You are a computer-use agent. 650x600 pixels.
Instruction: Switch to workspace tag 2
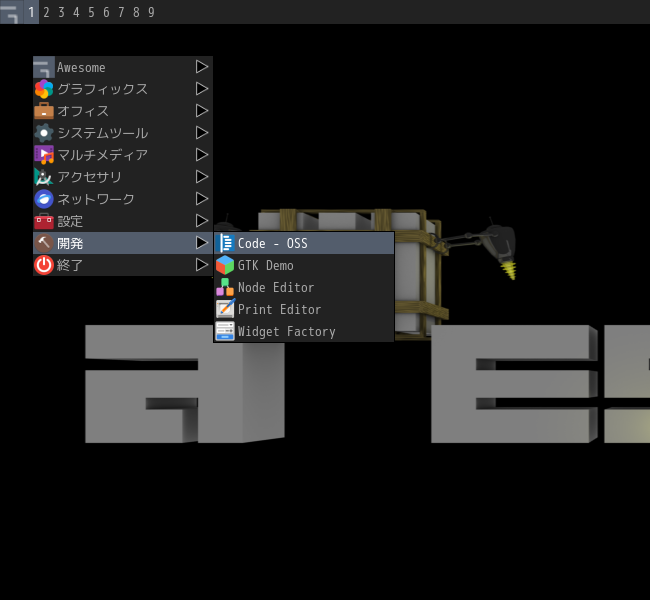click(x=46, y=12)
